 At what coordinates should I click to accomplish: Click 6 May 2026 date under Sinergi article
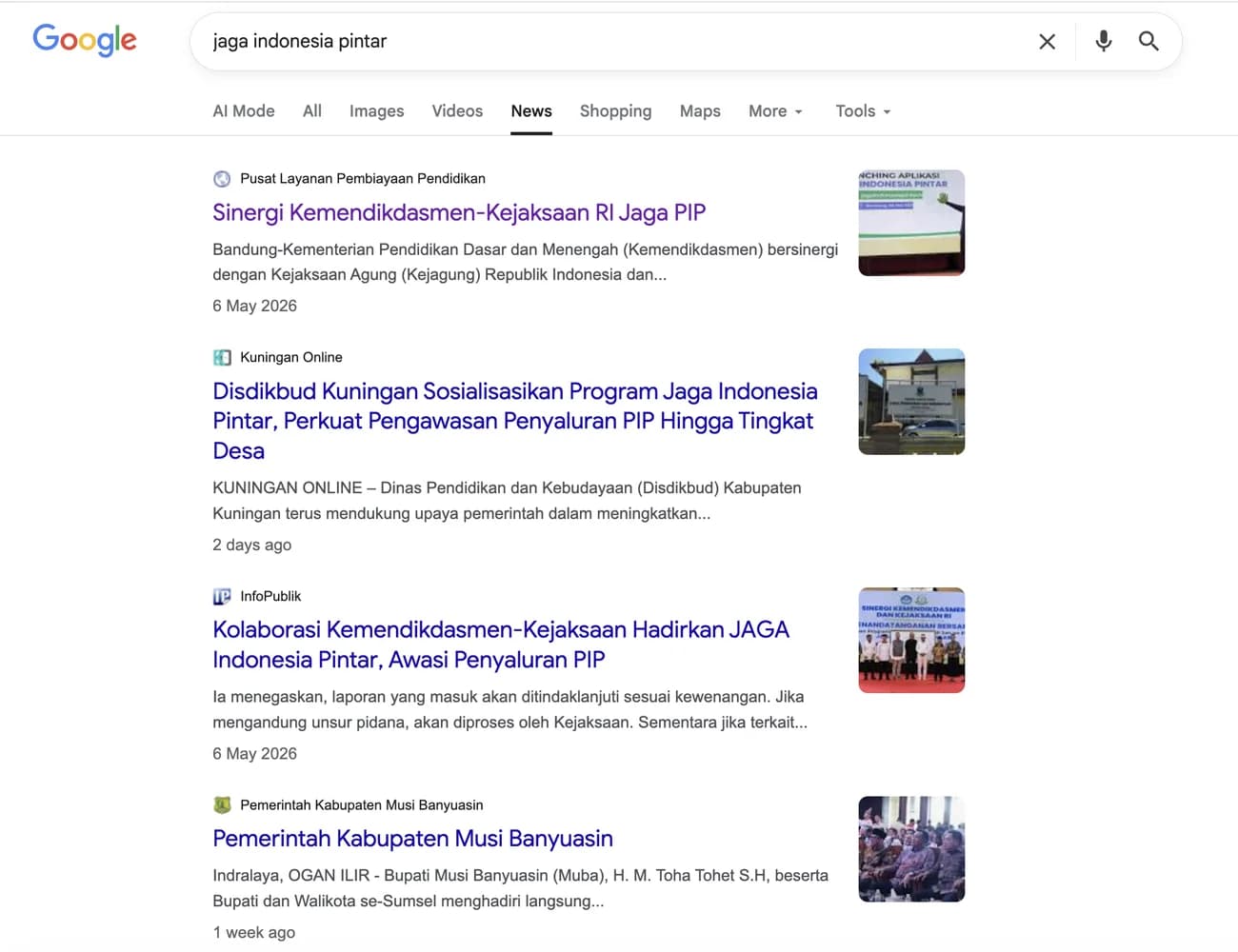tap(255, 307)
